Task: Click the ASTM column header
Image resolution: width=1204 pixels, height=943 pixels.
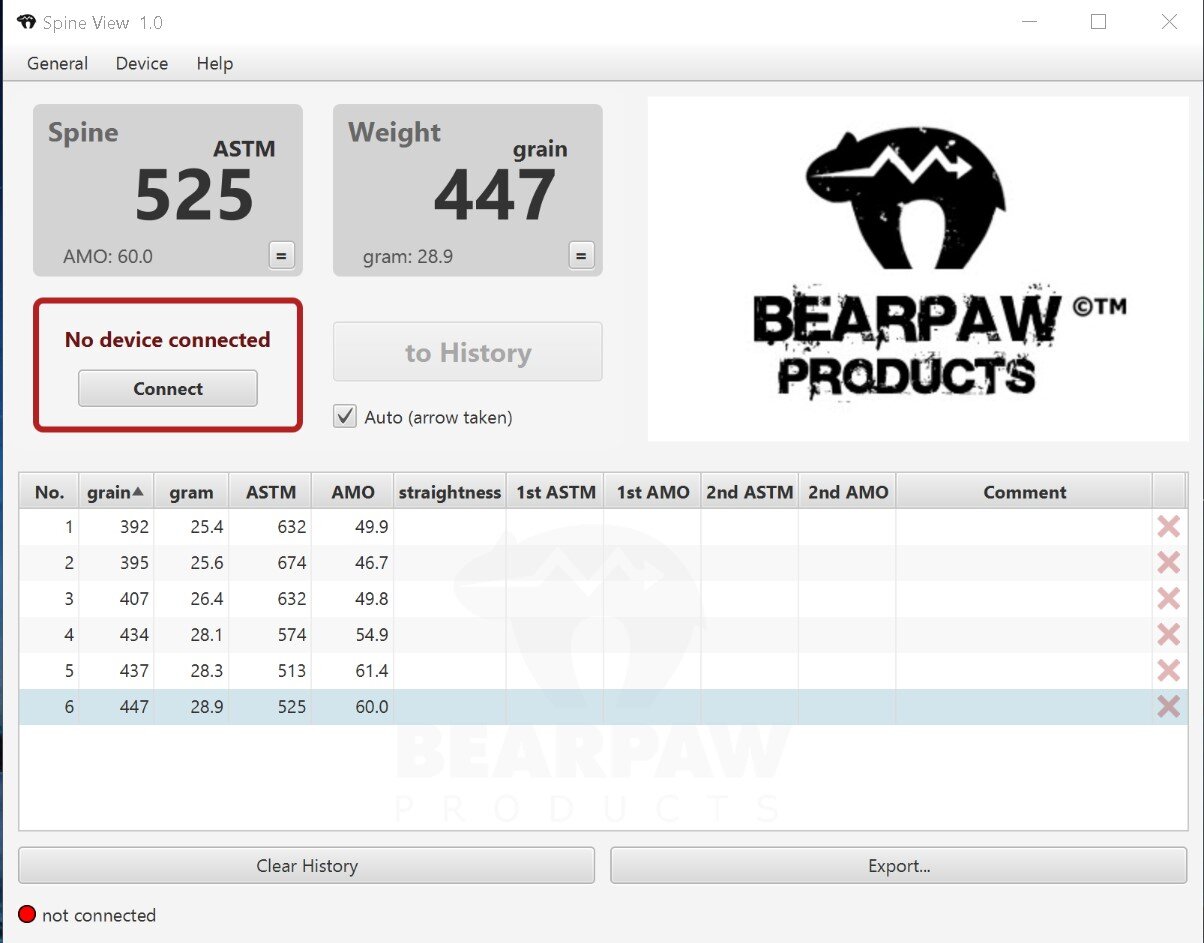Action: click(x=270, y=492)
